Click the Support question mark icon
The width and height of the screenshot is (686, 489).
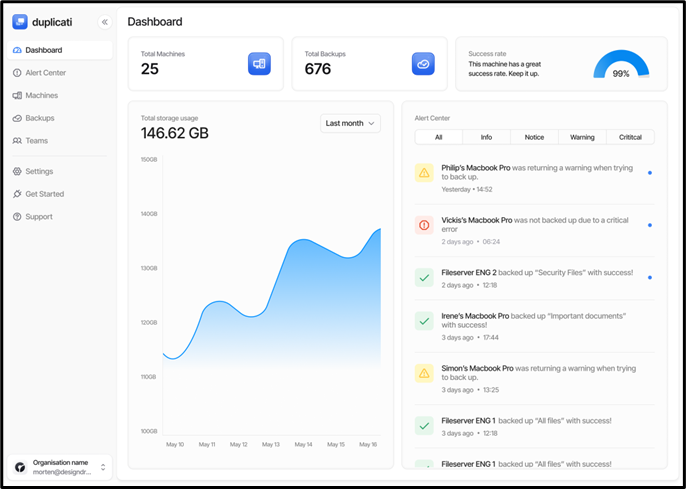pos(17,217)
